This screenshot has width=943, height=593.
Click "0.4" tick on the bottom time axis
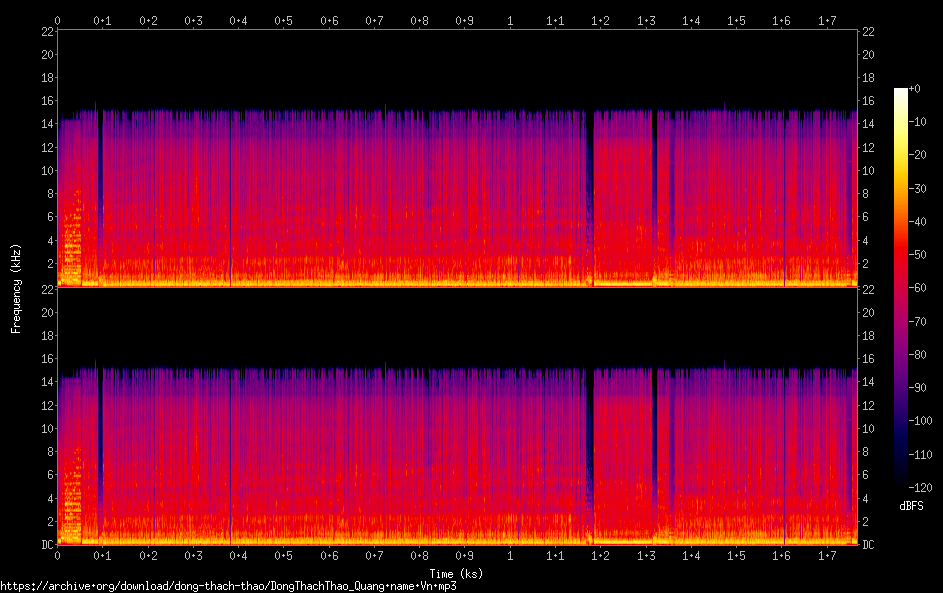[238, 555]
